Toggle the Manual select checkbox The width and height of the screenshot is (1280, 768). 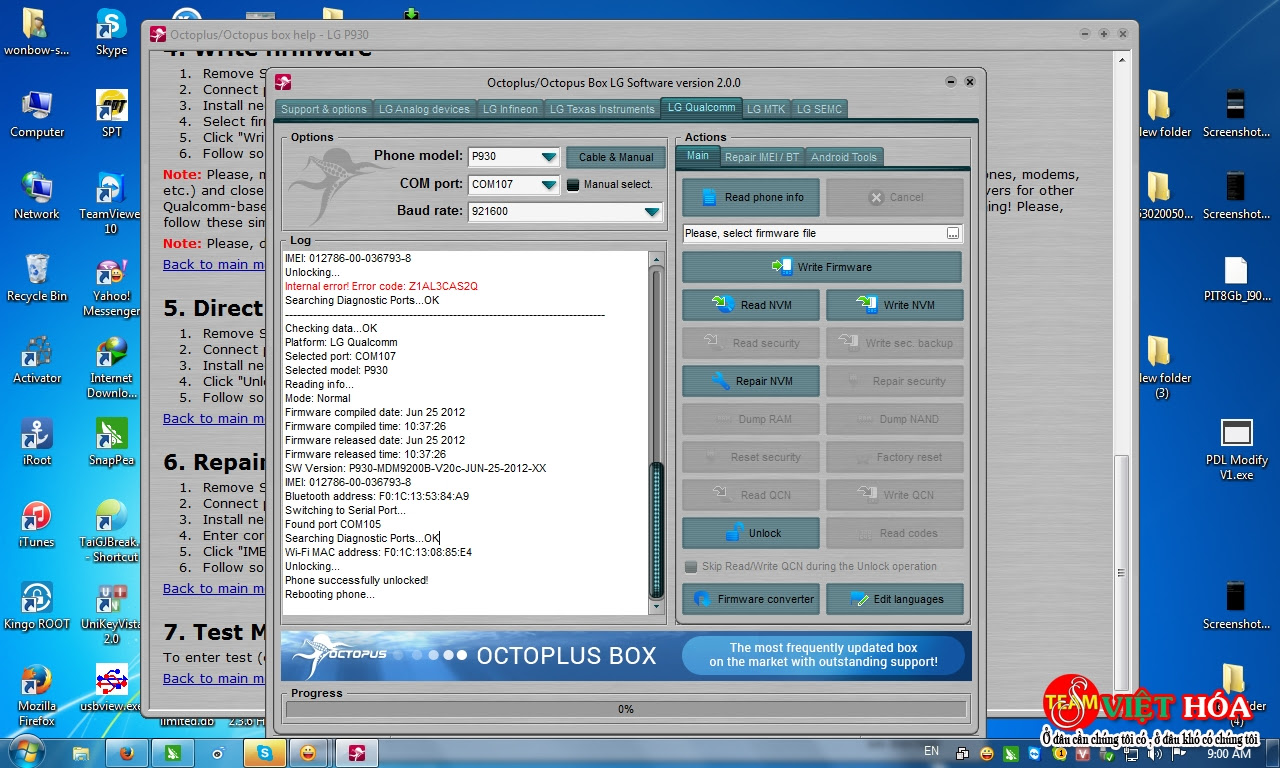573,184
